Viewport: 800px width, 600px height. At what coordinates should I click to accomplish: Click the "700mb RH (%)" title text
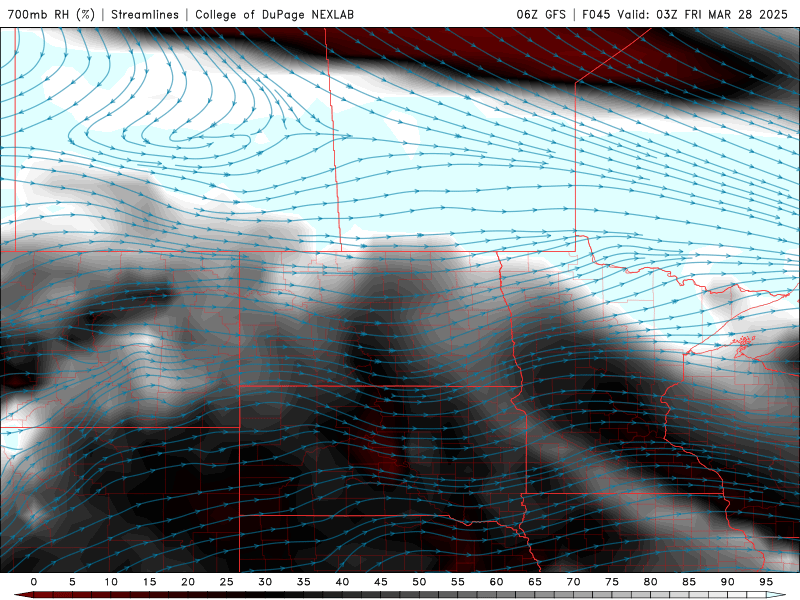coord(51,14)
